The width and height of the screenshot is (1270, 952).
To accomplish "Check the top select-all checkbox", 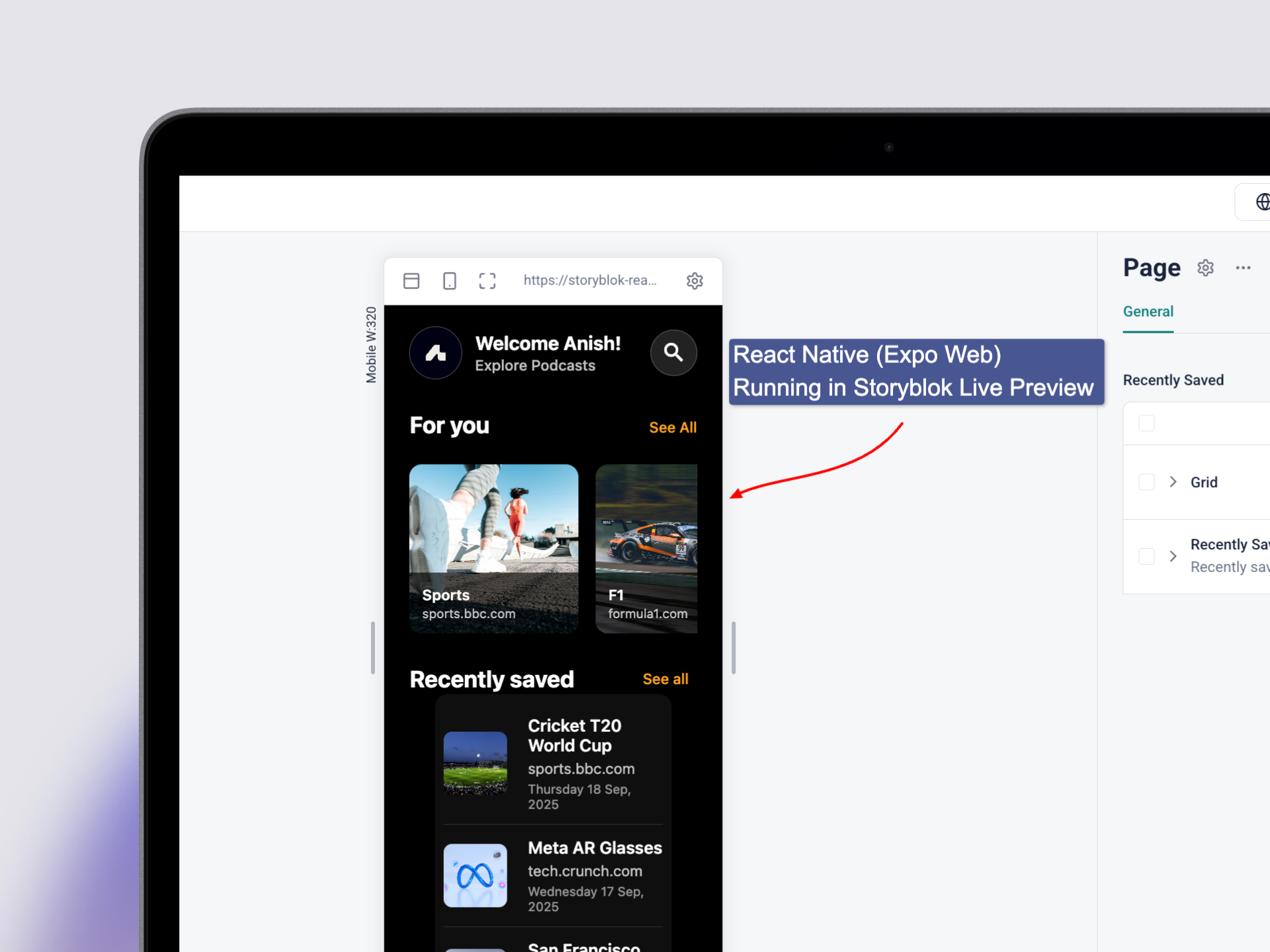I will pyautogui.click(x=1146, y=423).
